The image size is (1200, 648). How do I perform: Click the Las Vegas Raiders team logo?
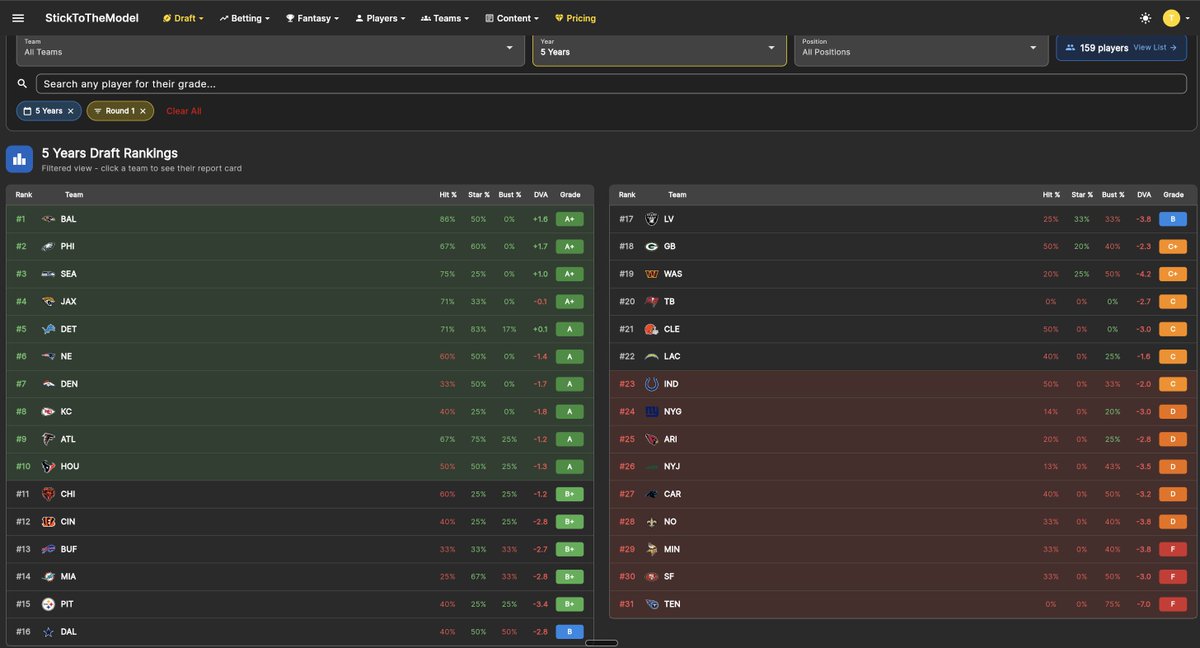point(652,219)
